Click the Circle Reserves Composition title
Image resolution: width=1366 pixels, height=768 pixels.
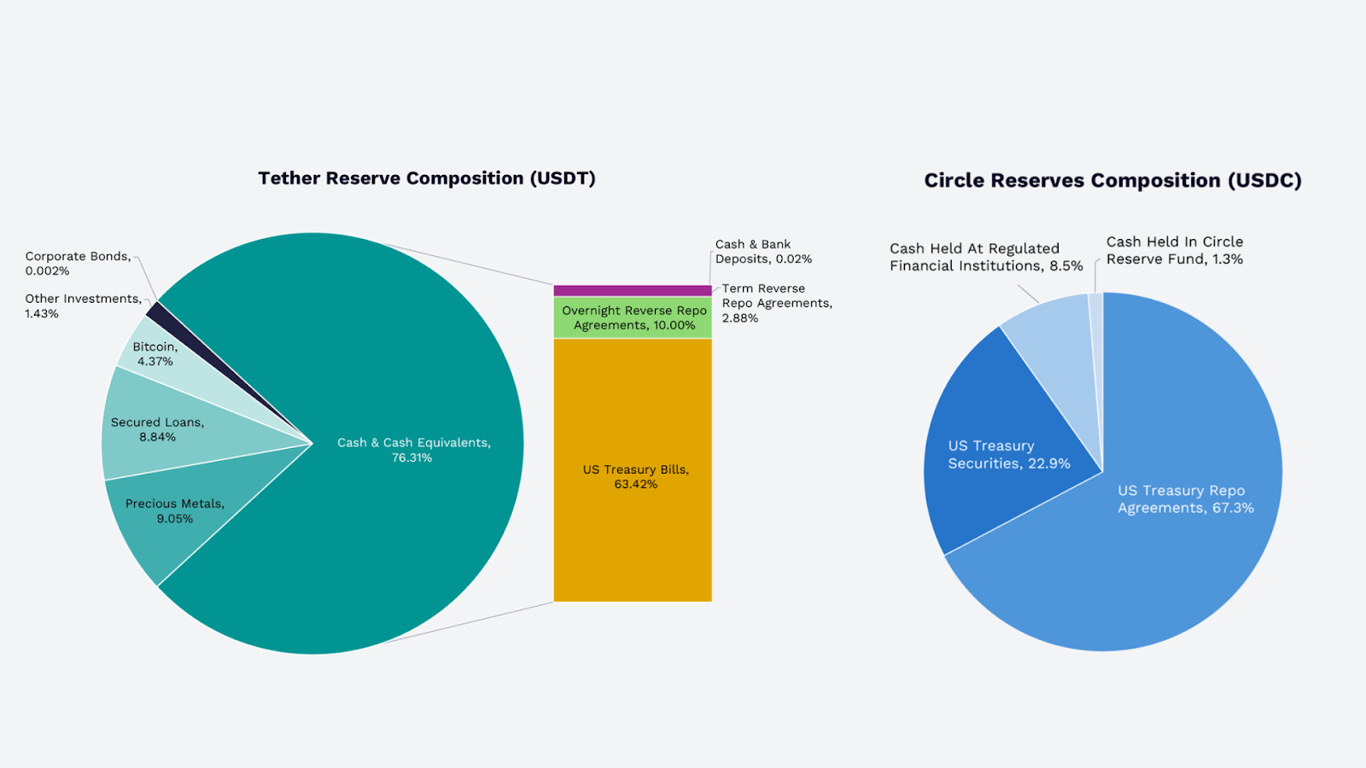1112,181
